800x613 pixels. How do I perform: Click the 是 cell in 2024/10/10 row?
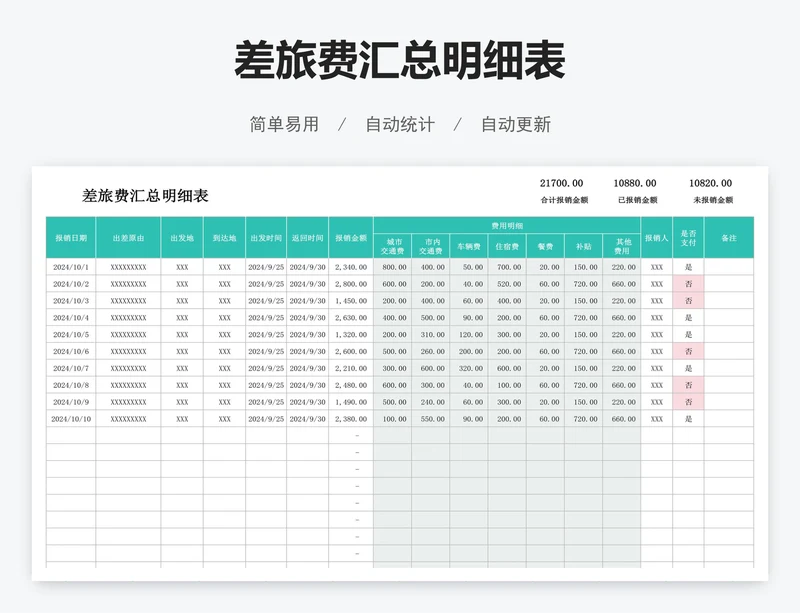click(x=688, y=419)
